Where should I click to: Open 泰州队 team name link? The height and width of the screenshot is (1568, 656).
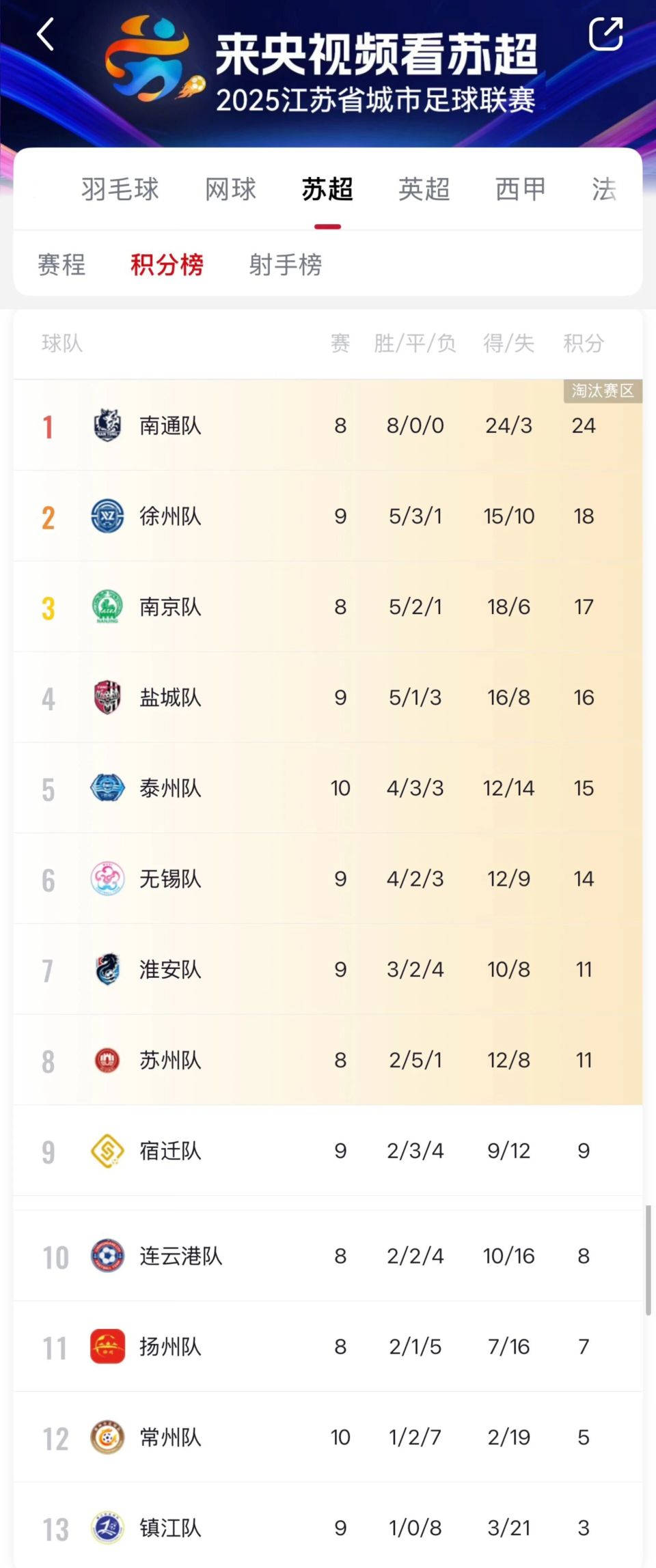pyautogui.click(x=170, y=788)
